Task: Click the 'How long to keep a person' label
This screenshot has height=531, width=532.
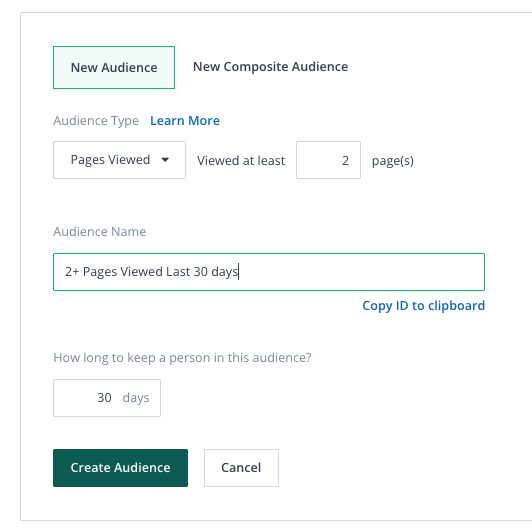Action: pyautogui.click(x=182, y=358)
